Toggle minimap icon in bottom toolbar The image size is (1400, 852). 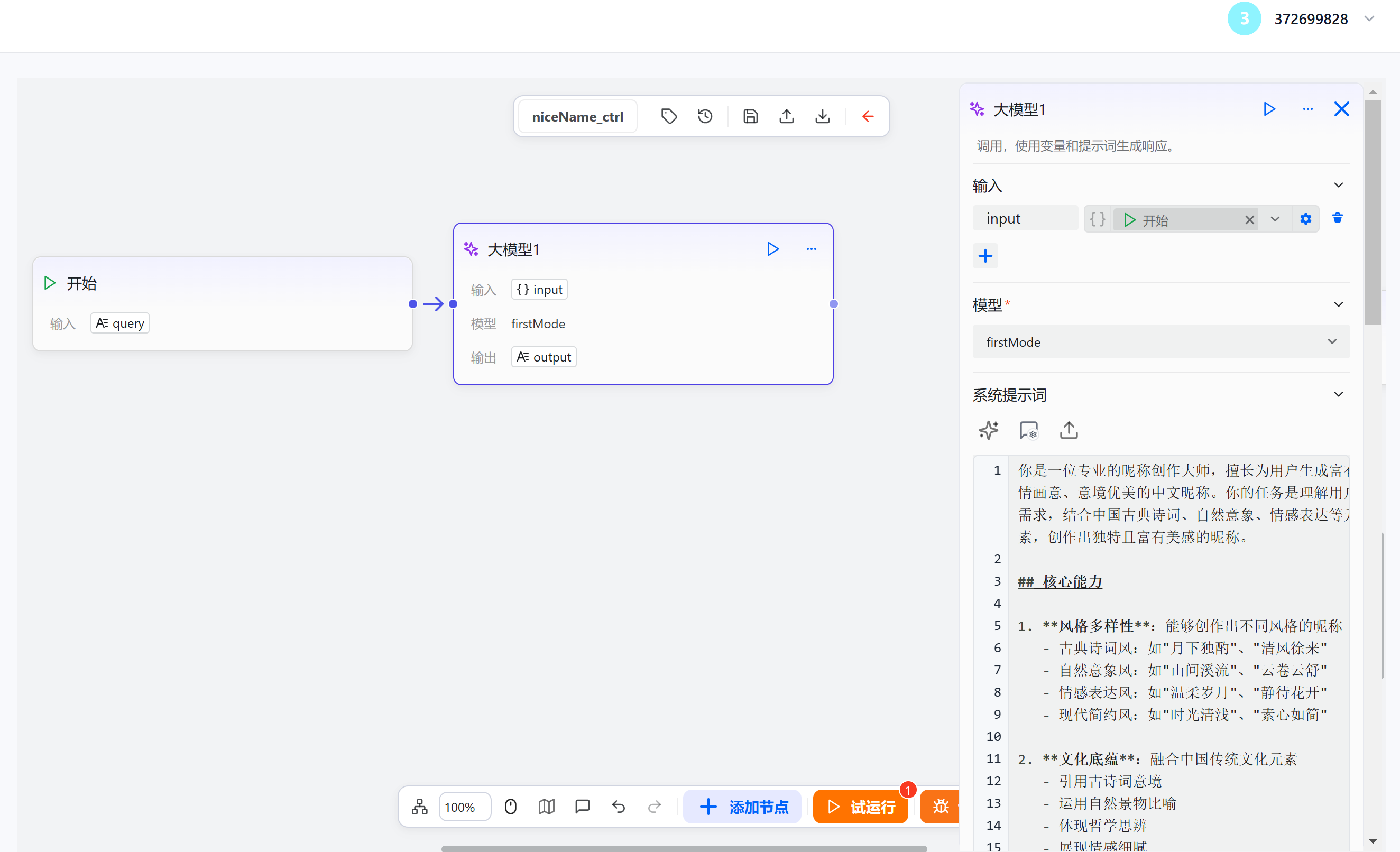(x=546, y=807)
